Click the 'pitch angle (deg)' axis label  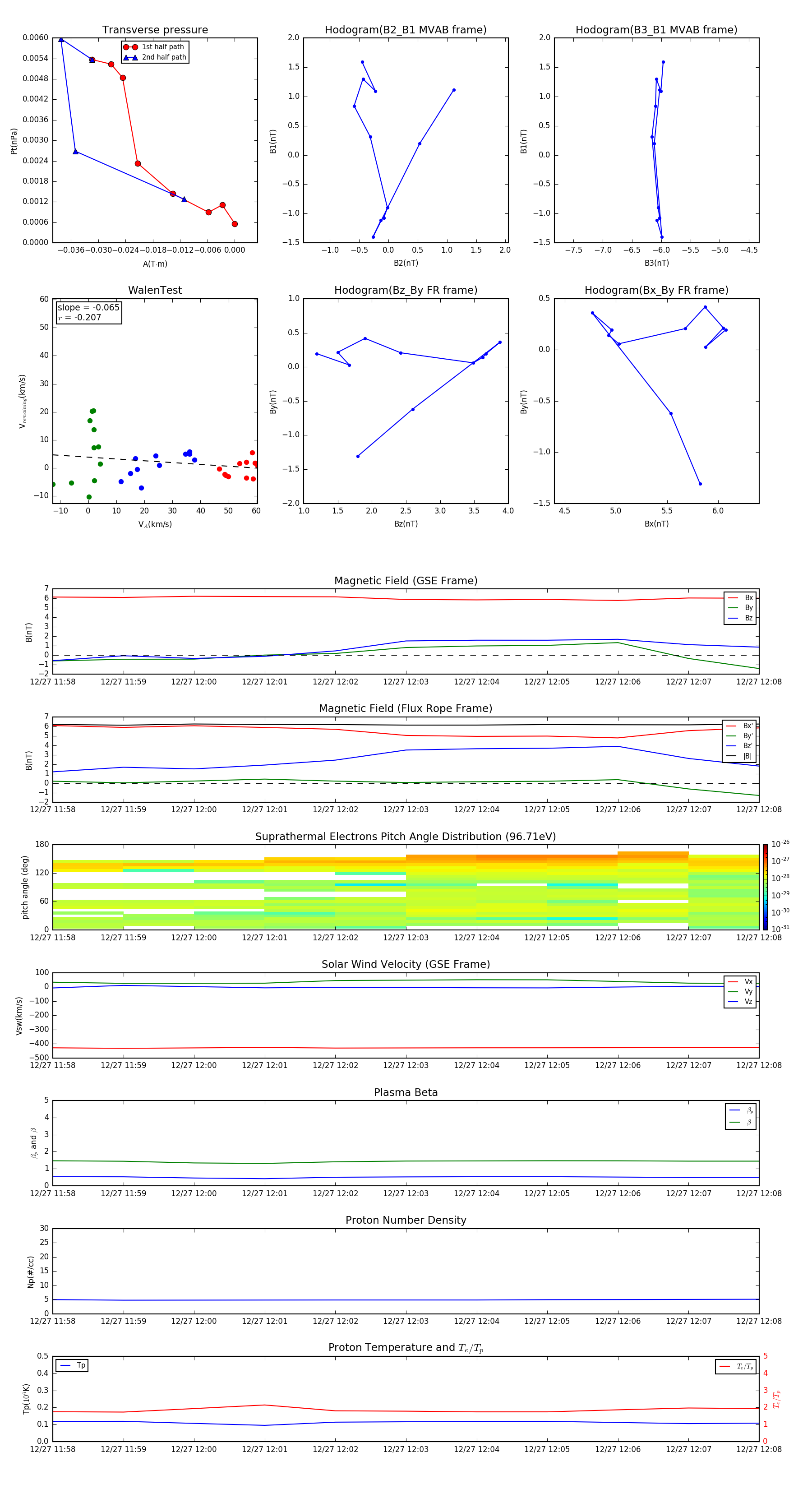(x=25, y=887)
